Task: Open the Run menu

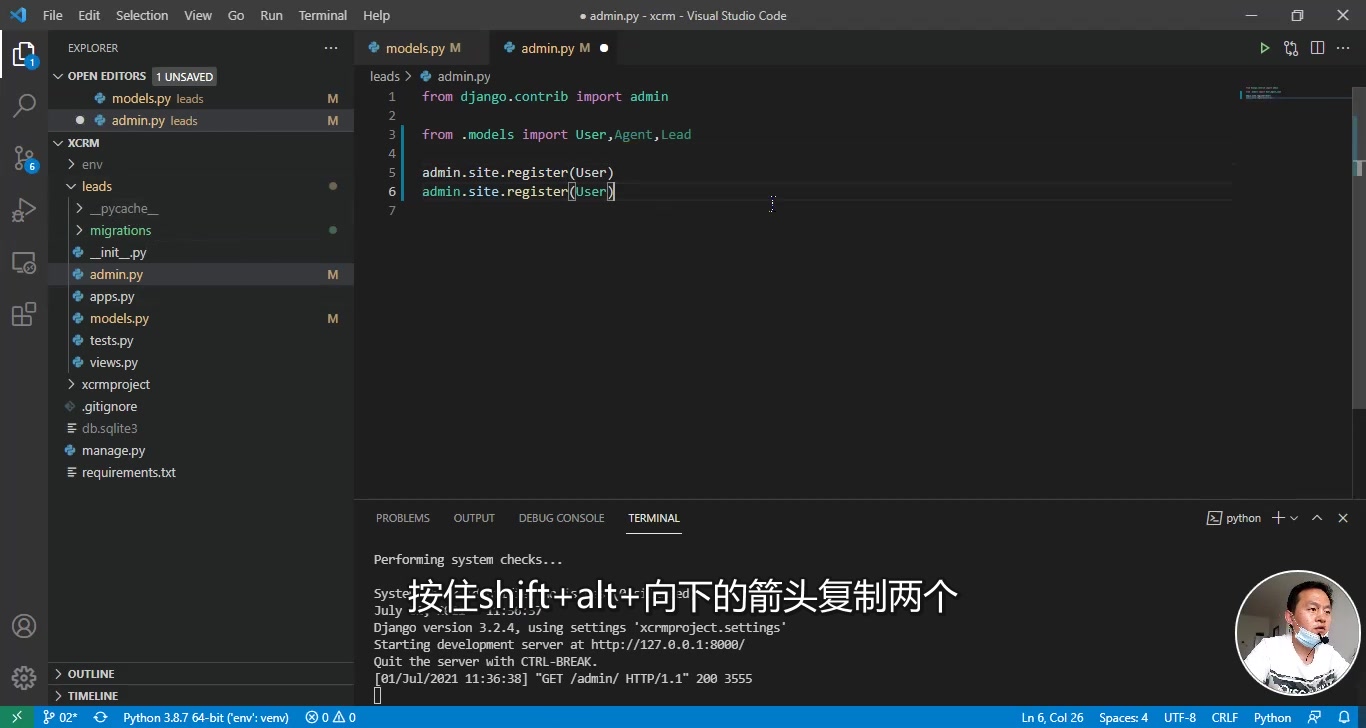Action: tap(271, 15)
